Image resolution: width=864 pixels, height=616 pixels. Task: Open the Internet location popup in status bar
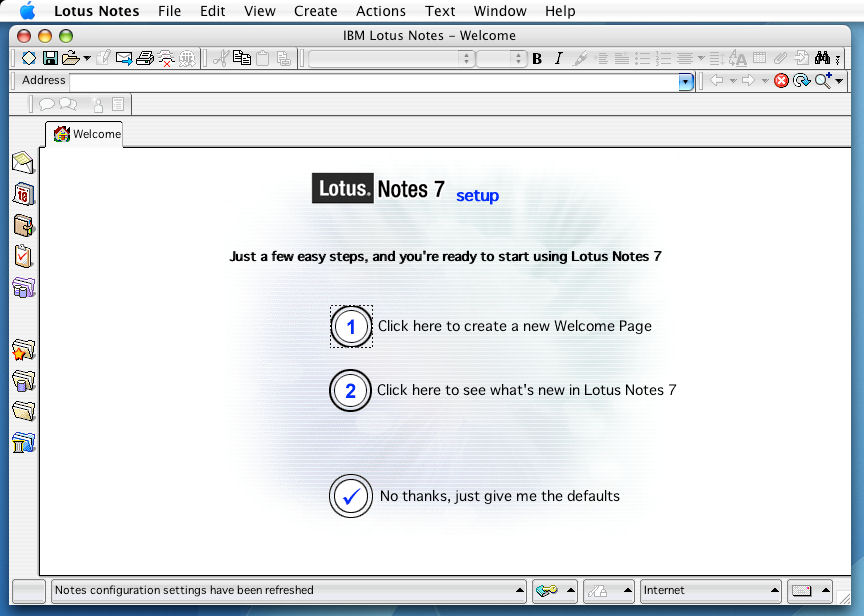click(711, 591)
